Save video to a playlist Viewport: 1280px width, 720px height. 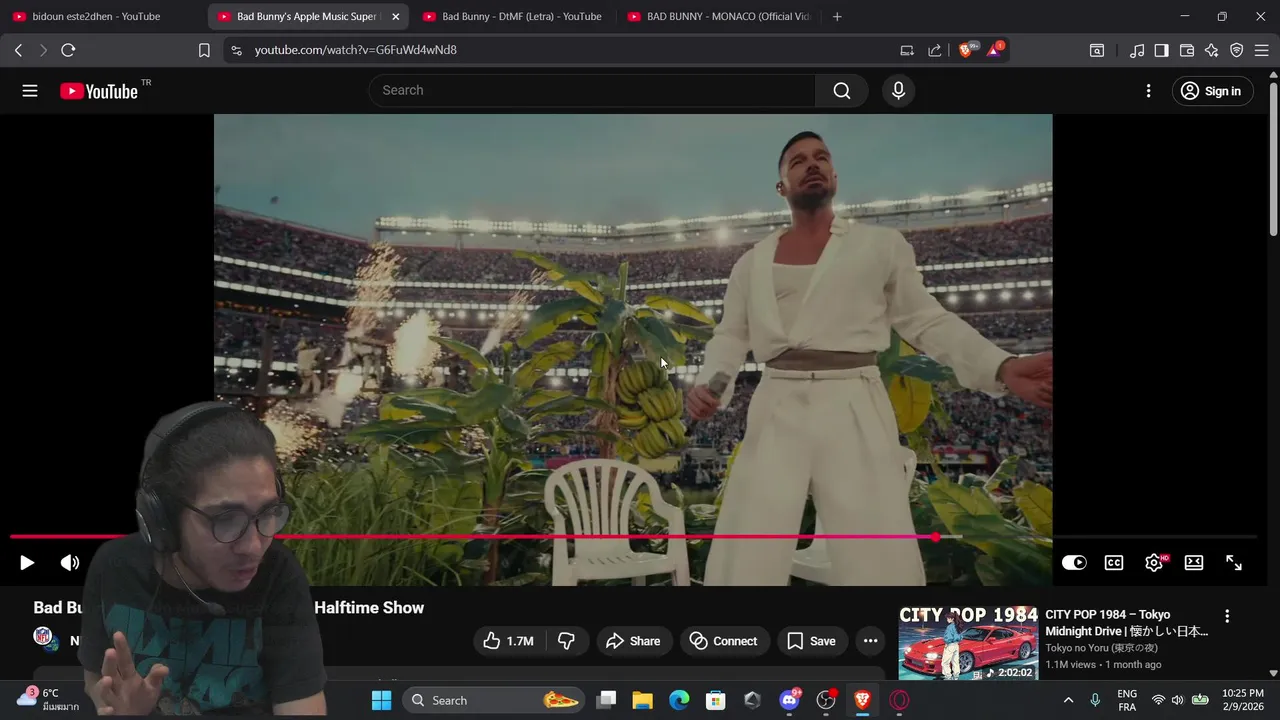(x=811, y=641)
